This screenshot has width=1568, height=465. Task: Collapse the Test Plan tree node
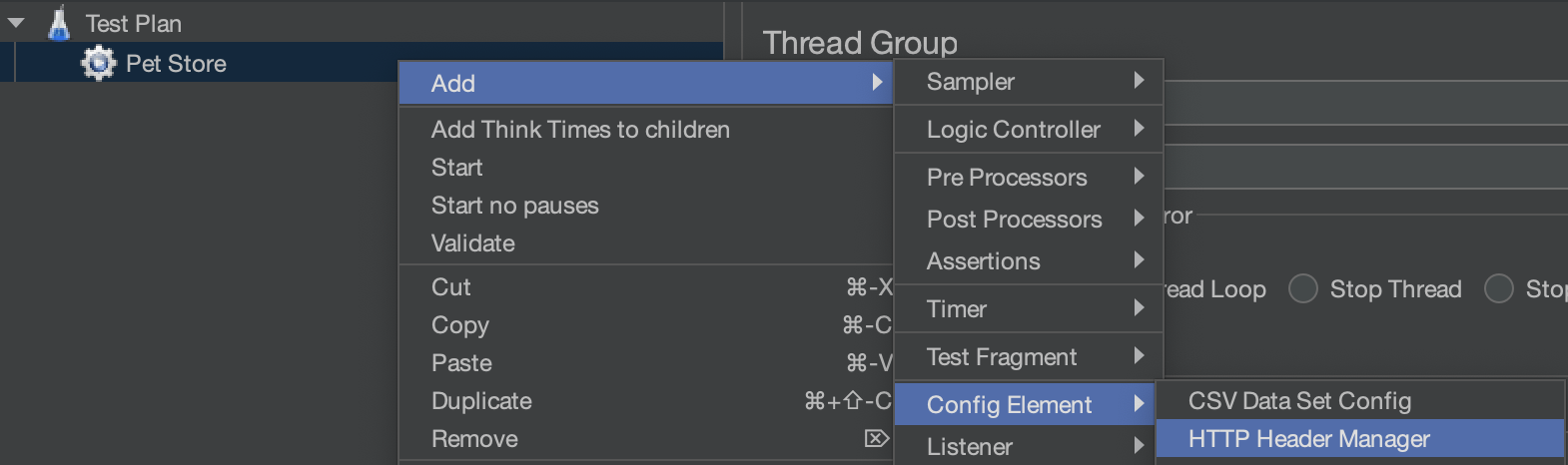(x=16, y=22)
